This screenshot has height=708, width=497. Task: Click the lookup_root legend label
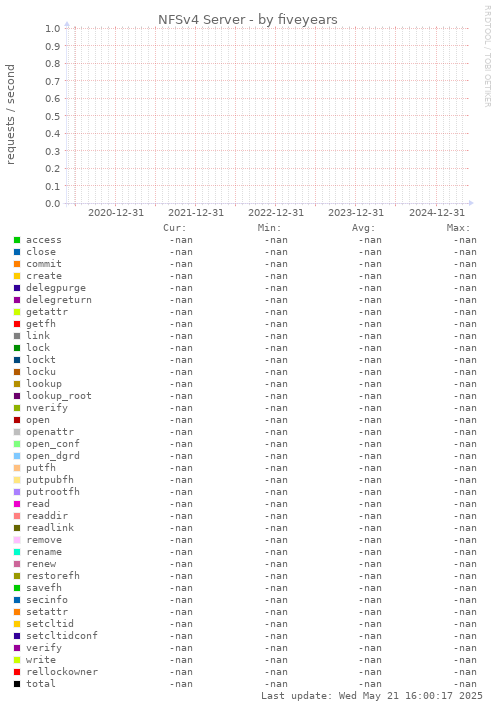click(59, 396)
